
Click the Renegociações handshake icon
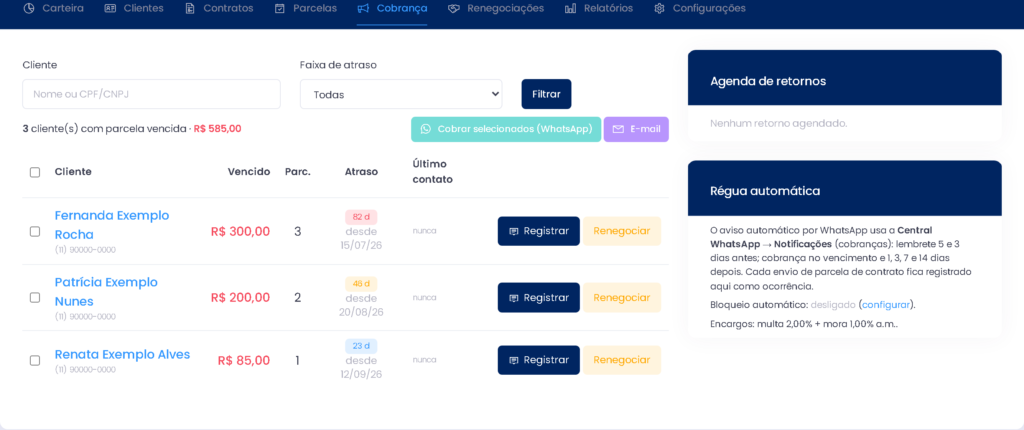point(454,8)
